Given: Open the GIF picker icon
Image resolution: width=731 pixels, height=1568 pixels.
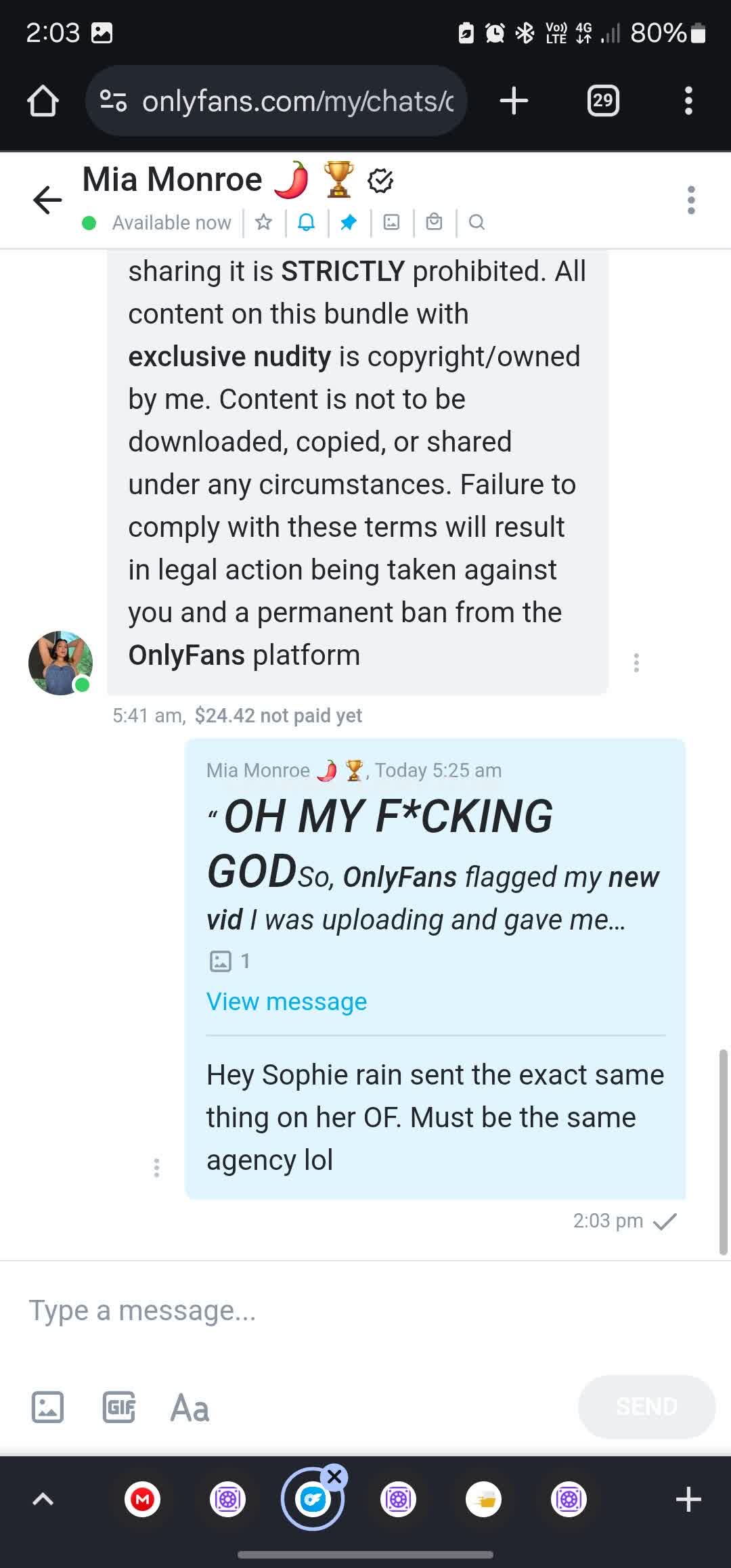Looking at the screenshot, I should [119, 1407].
